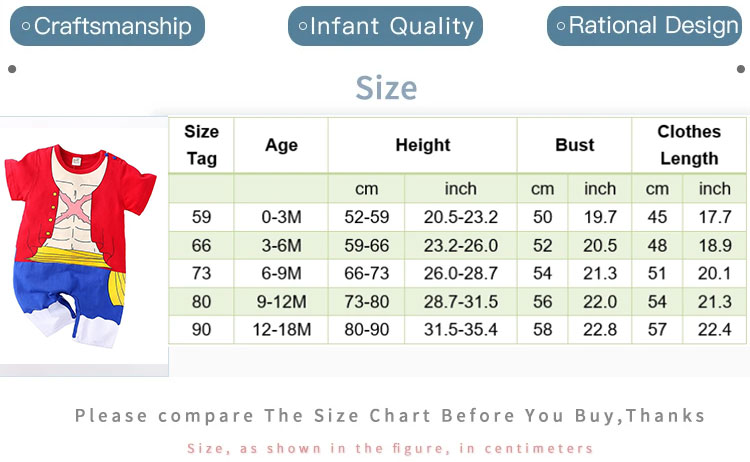Click the Infant Quality badge

385,26
